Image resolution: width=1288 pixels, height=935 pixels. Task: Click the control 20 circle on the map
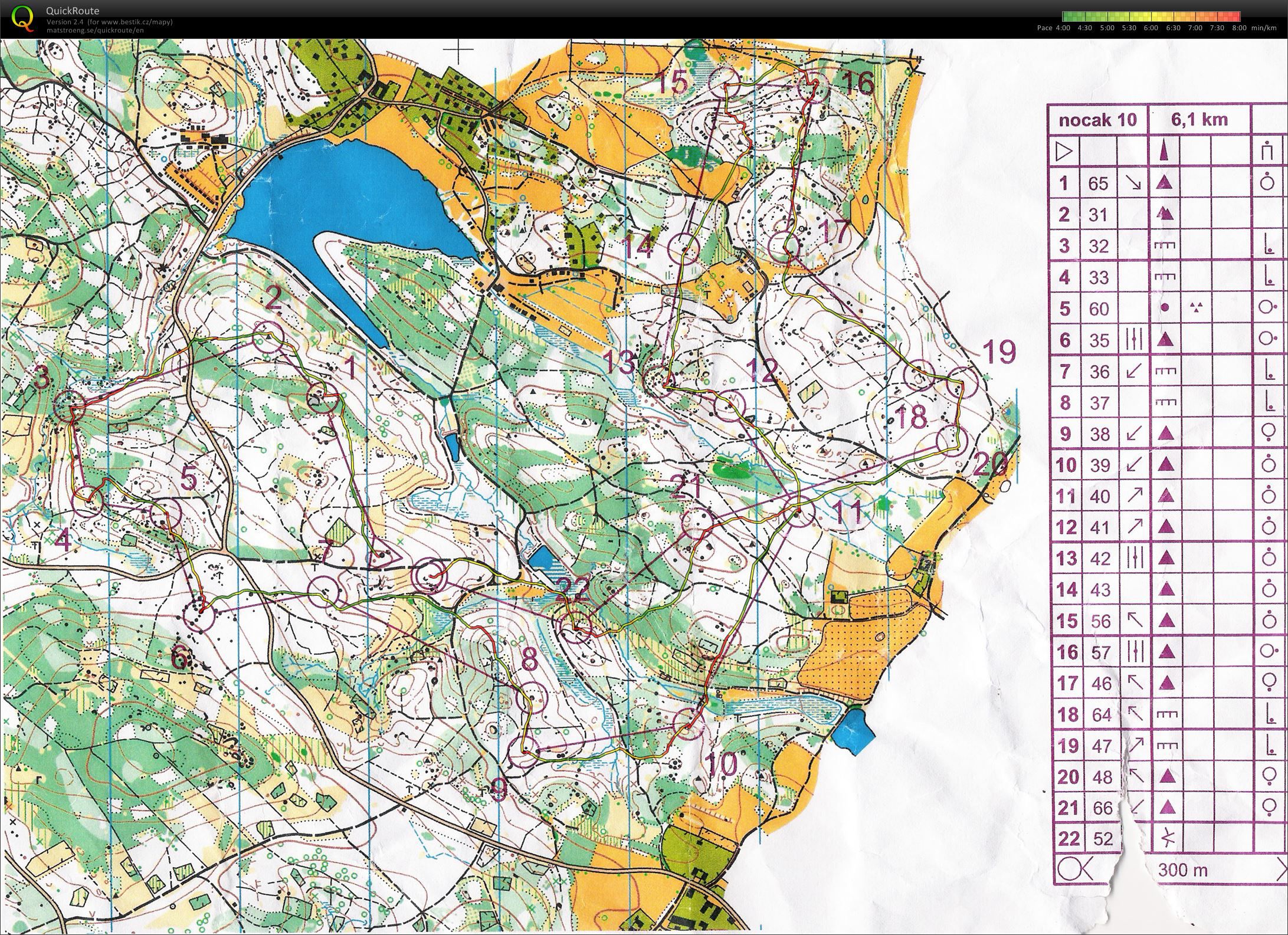(952, 441)
